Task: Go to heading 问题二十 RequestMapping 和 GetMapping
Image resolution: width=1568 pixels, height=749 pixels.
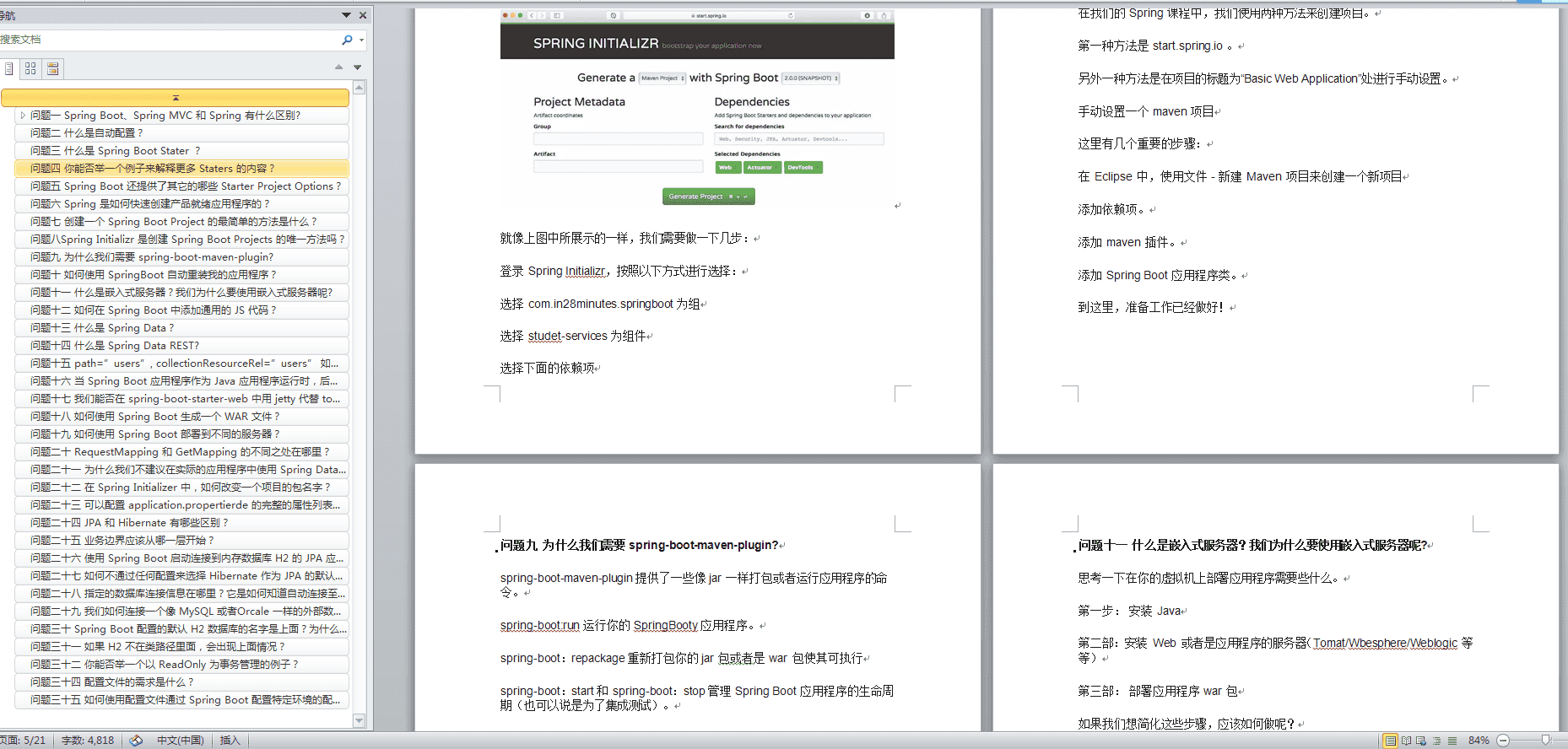Action: [182, 452]
